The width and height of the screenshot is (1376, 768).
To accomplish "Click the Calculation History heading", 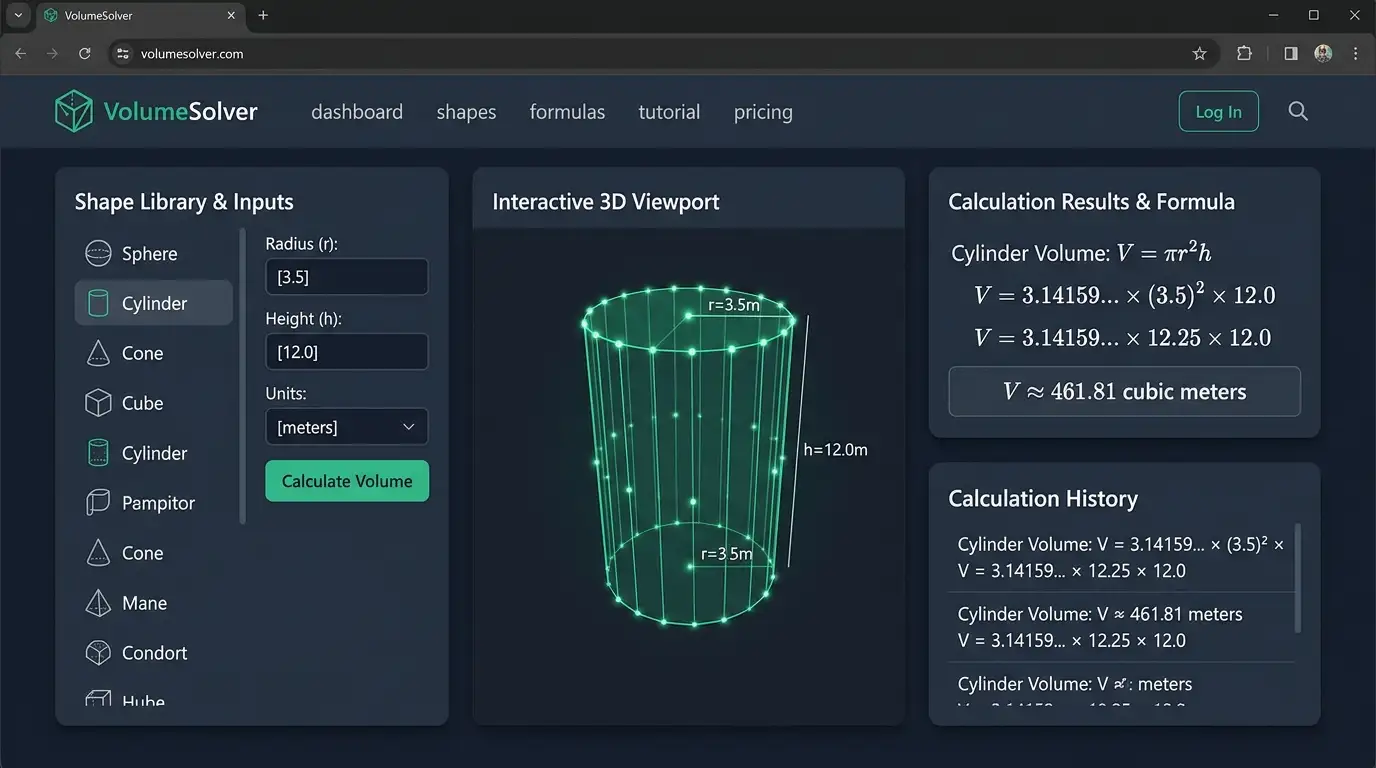I will coord(1042,498).
